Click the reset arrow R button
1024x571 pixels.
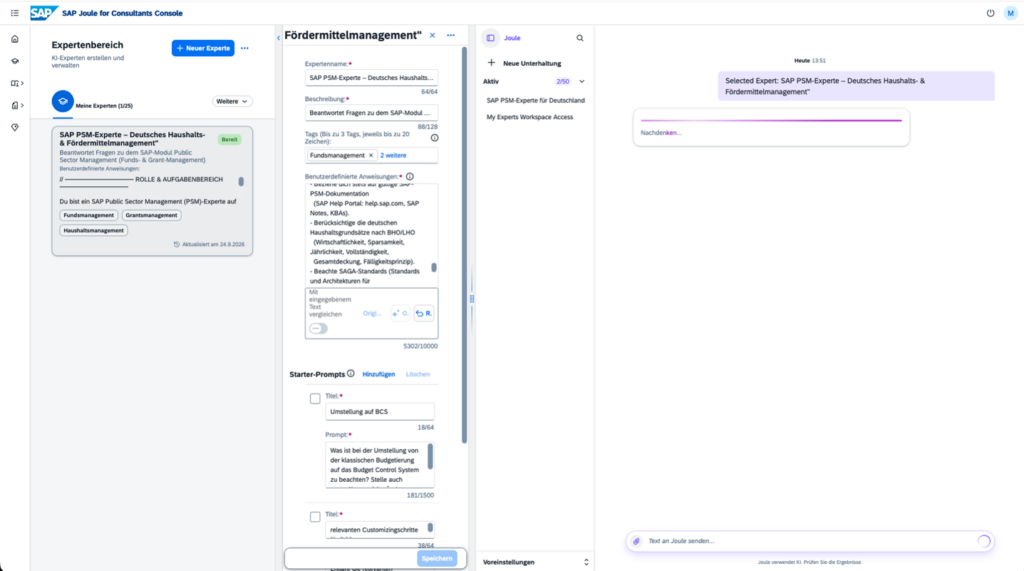pos(424,314)
